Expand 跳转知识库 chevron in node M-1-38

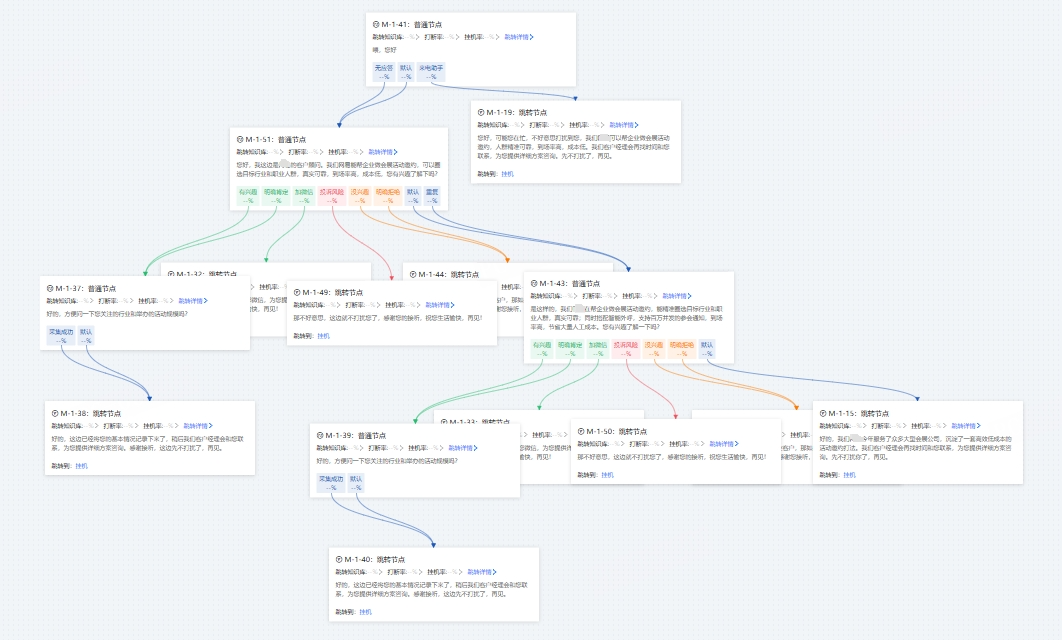[96, 426]
